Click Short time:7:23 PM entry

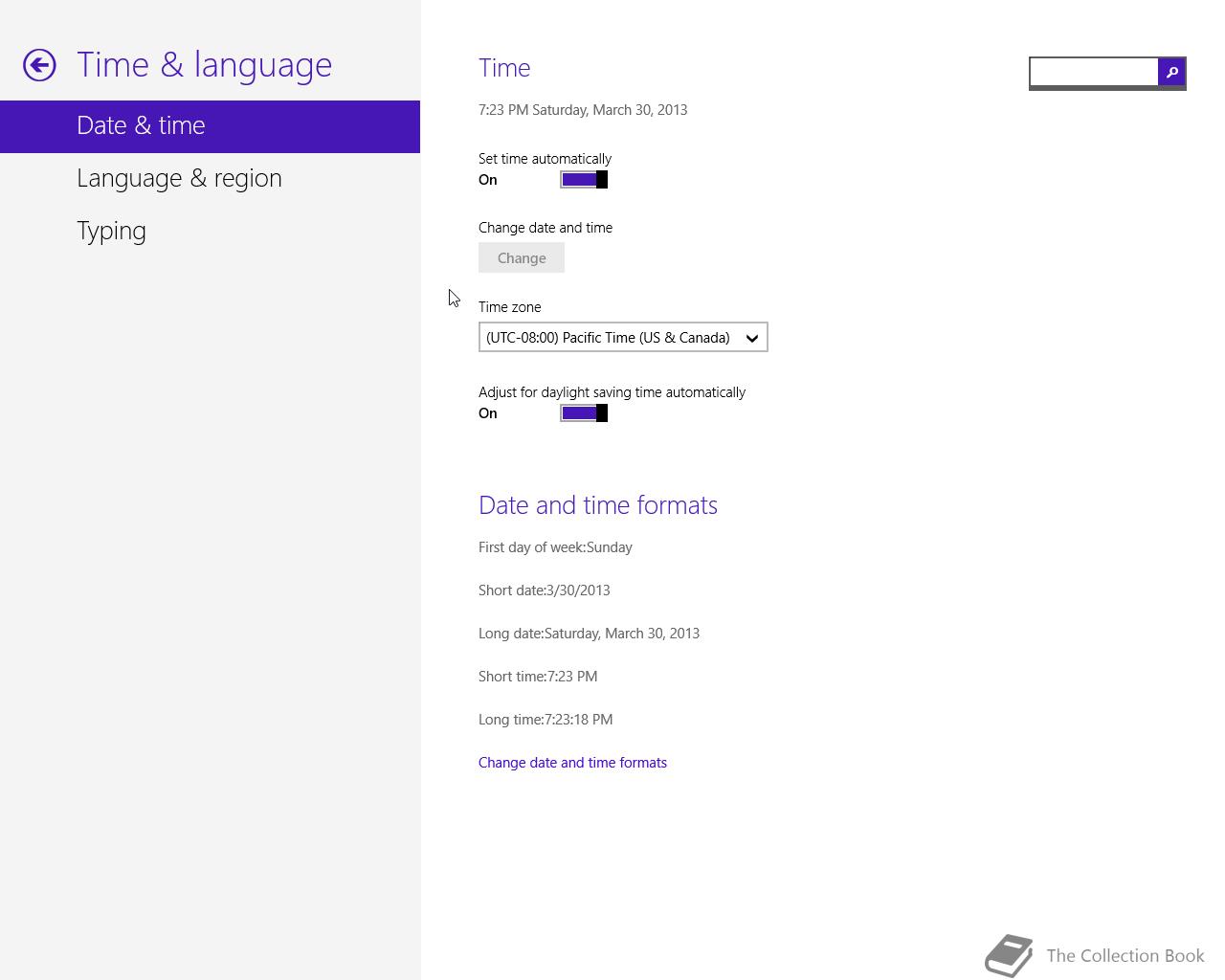click(x=538, y=677)
